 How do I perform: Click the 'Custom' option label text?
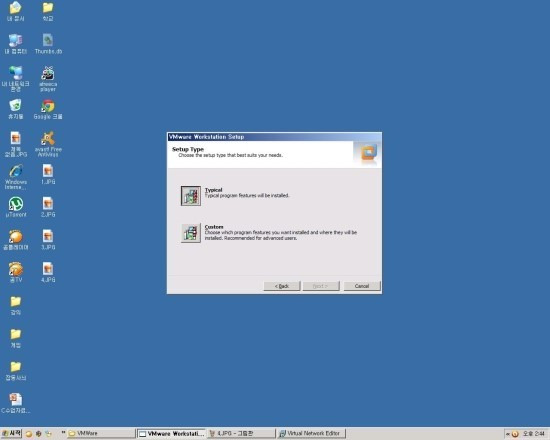point(214,227)
